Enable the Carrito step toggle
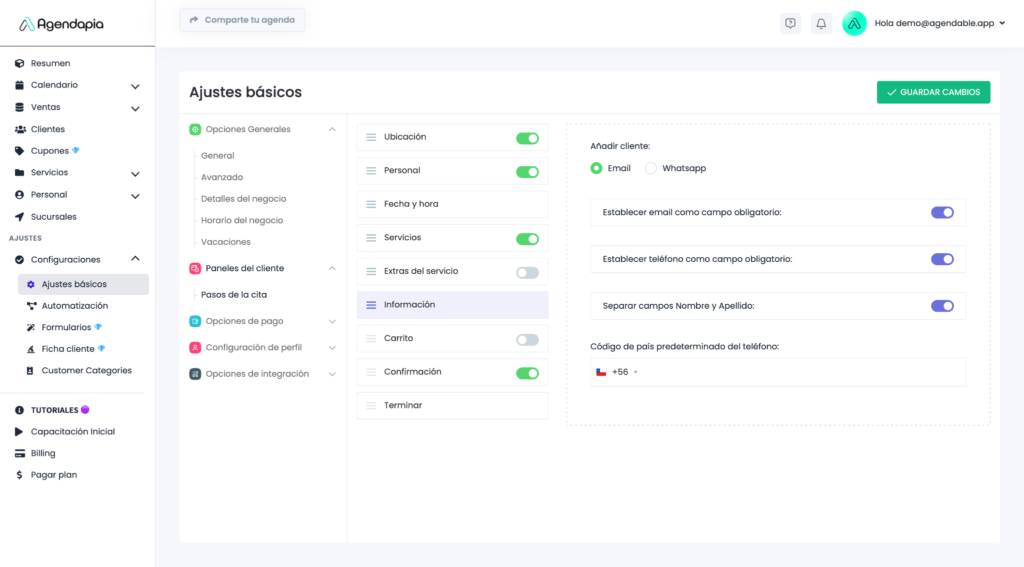The image size is (1024, 567). point(527,340)
